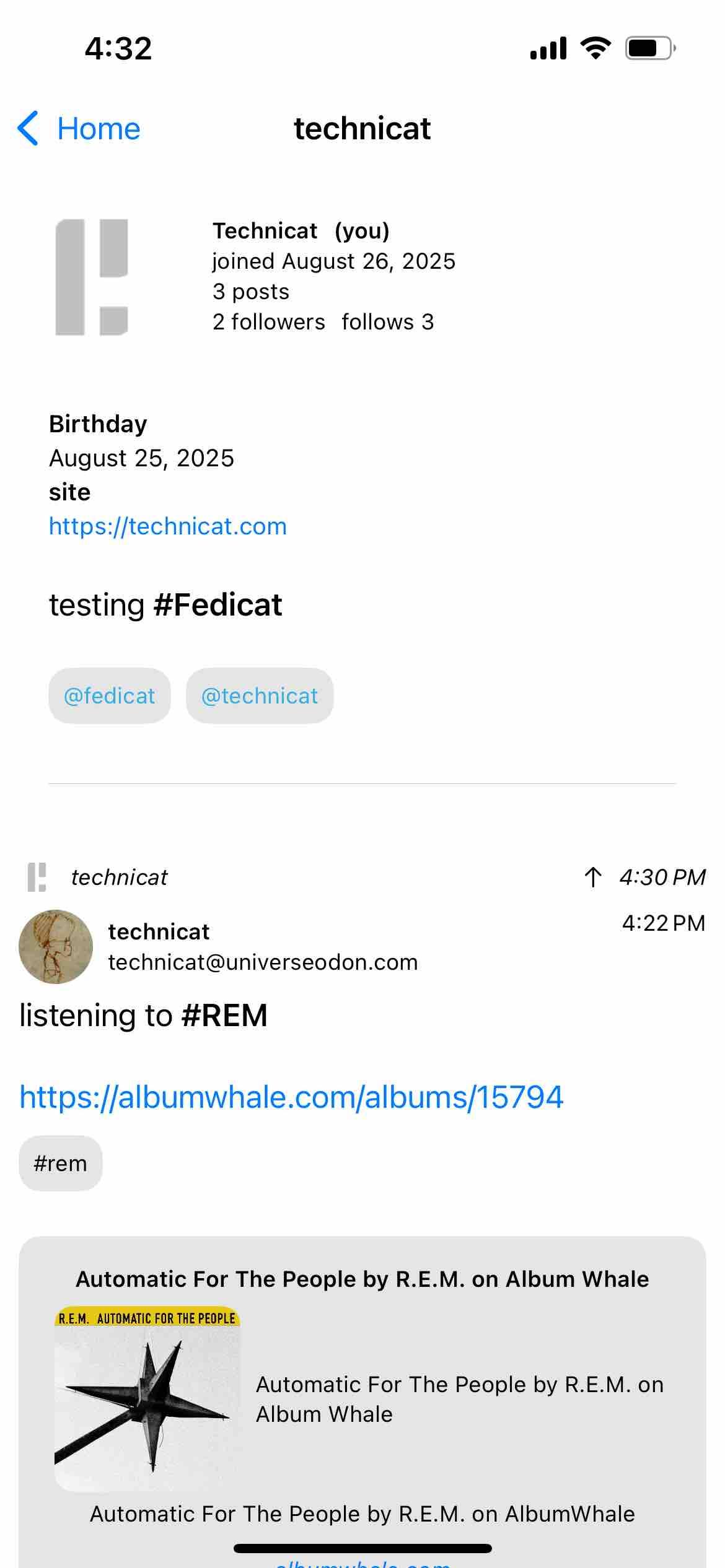Open the albumwhale.com/albums/15794 link

pos(291,1097)
